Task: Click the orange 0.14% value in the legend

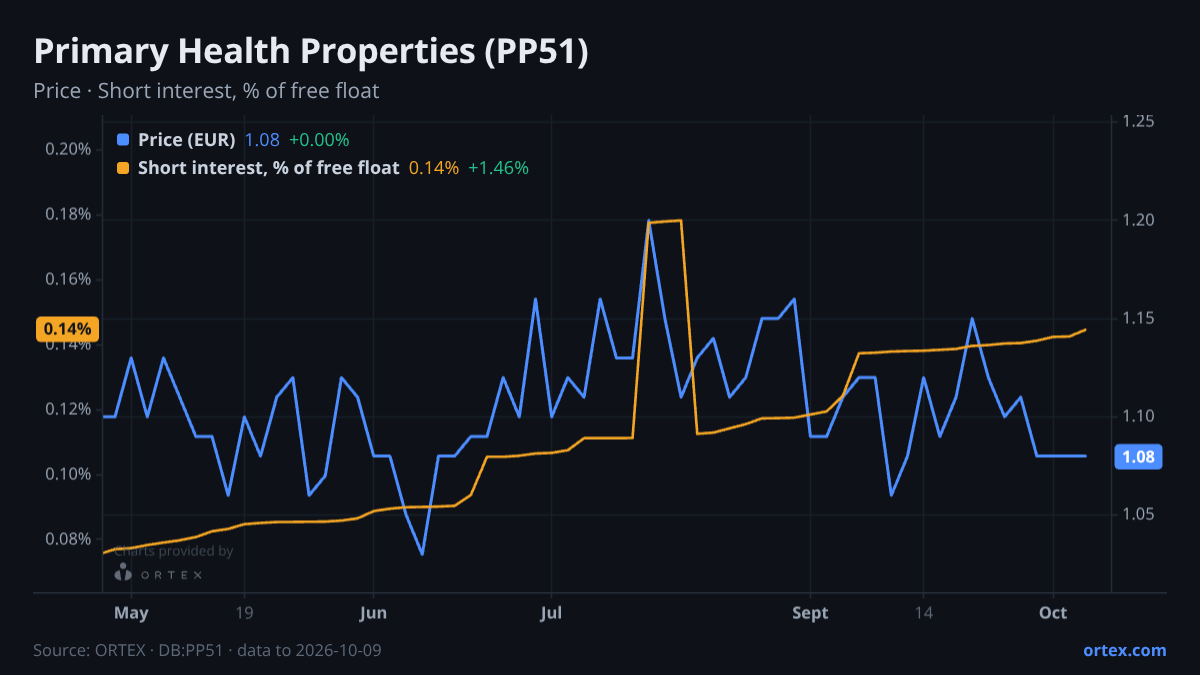Action: pyautogui.click(x=434, y=168)
